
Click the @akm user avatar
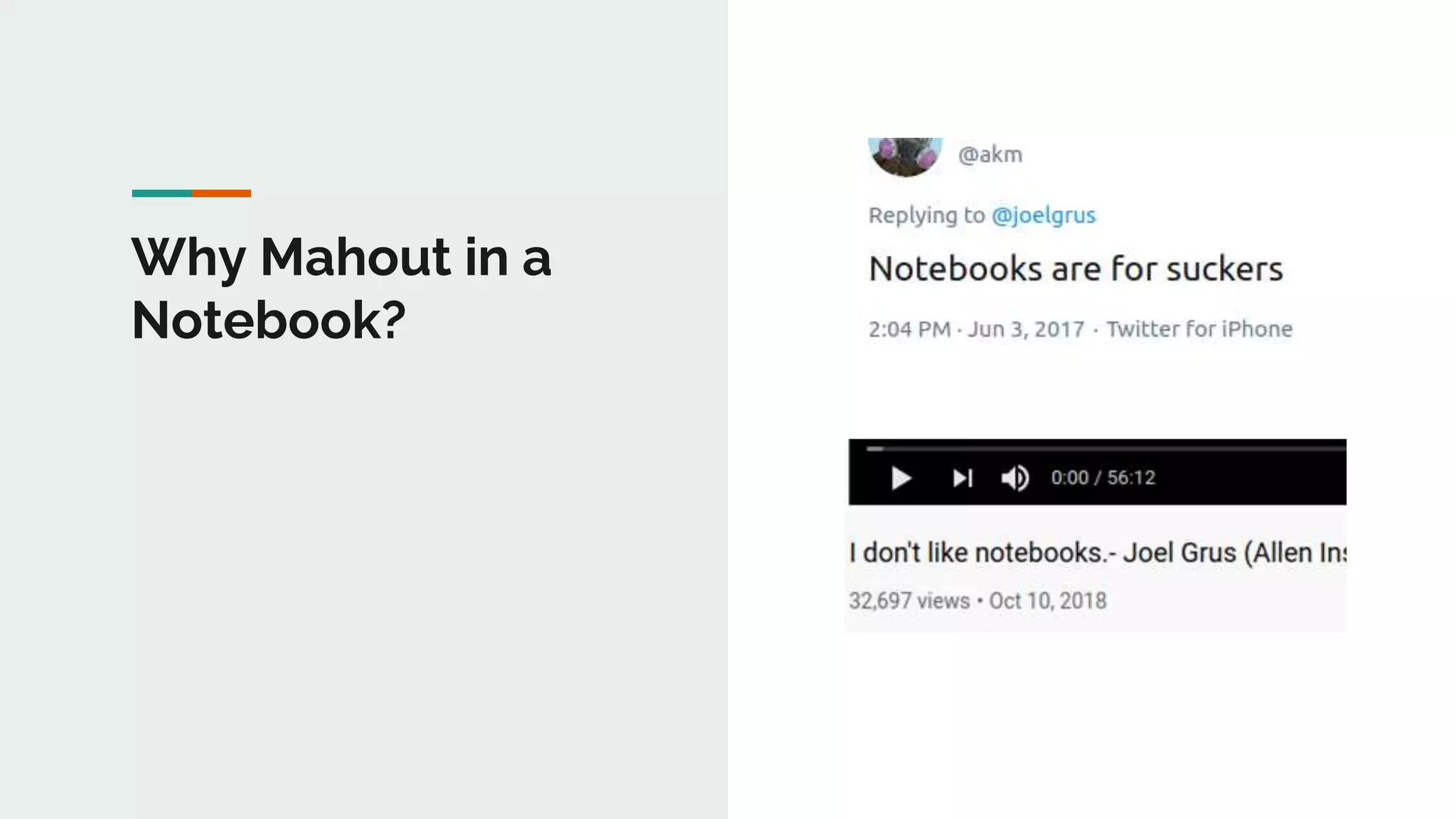click(905, 156)
